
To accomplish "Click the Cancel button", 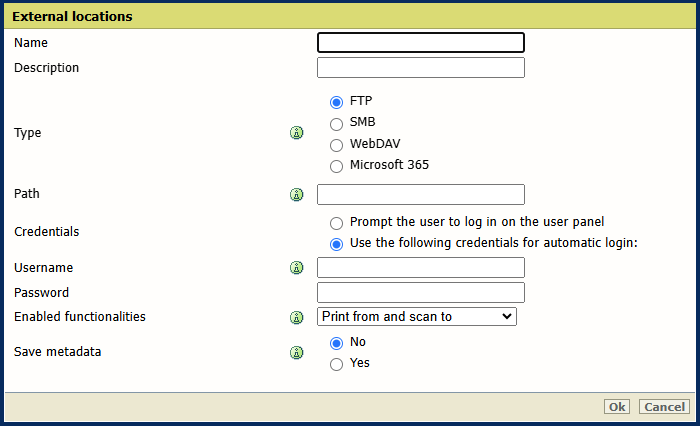I will (664, 407).
